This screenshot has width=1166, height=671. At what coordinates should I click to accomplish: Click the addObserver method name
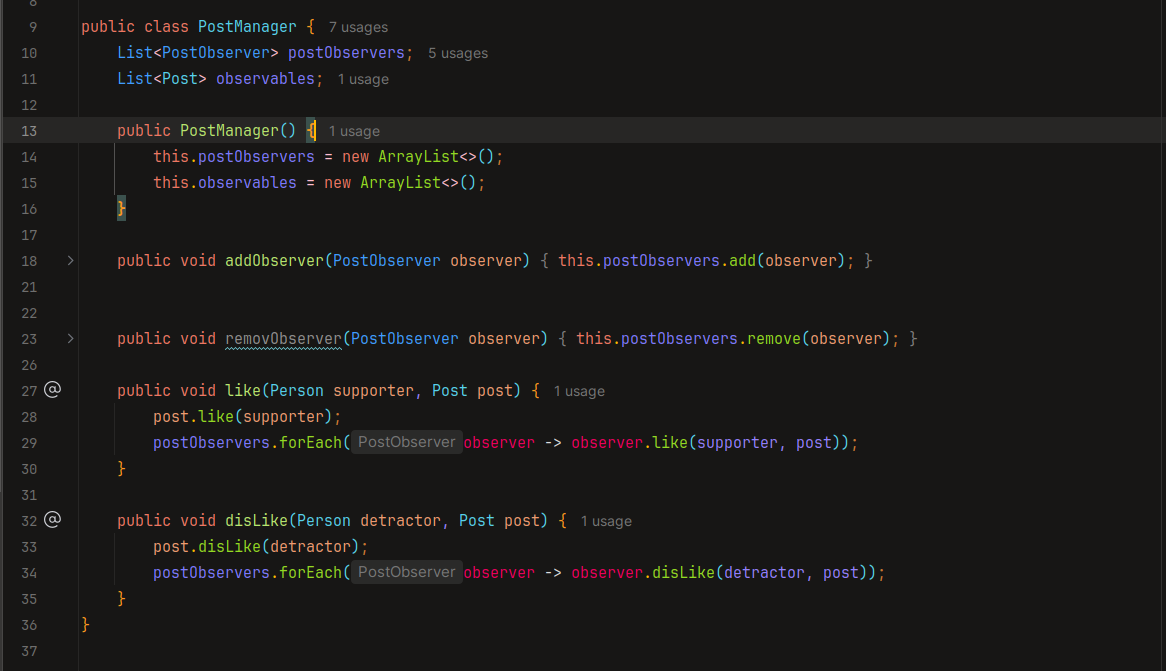point(274,261)
